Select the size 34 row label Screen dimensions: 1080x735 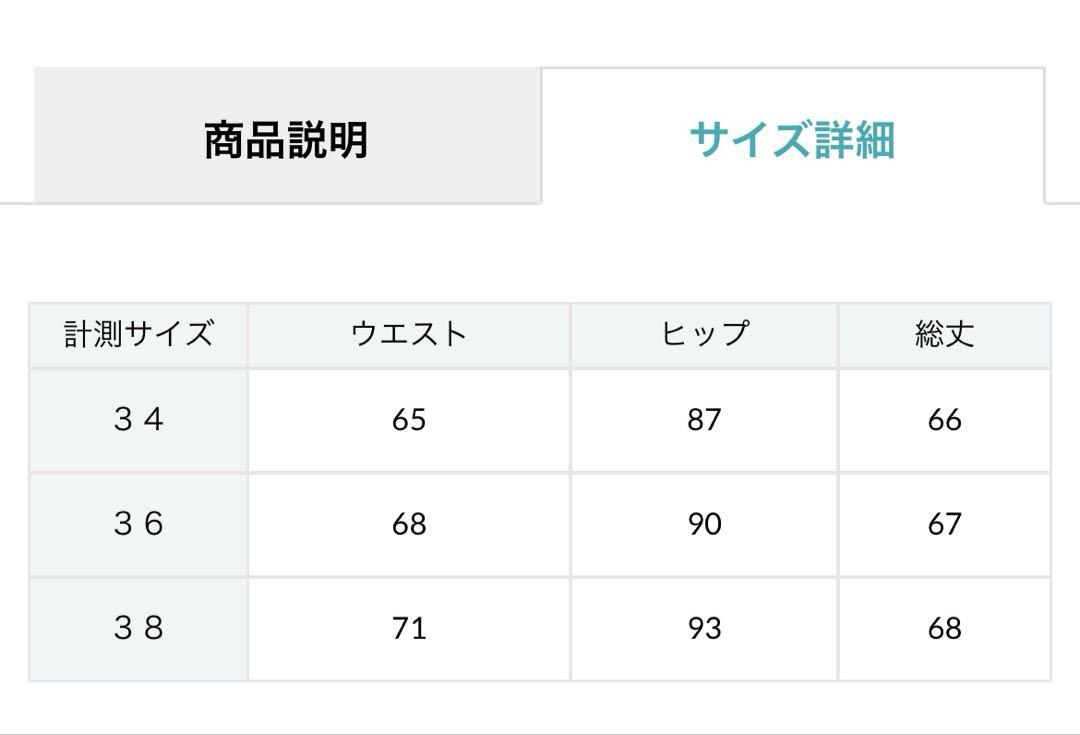pyautogui.click(x=138, y=420)
